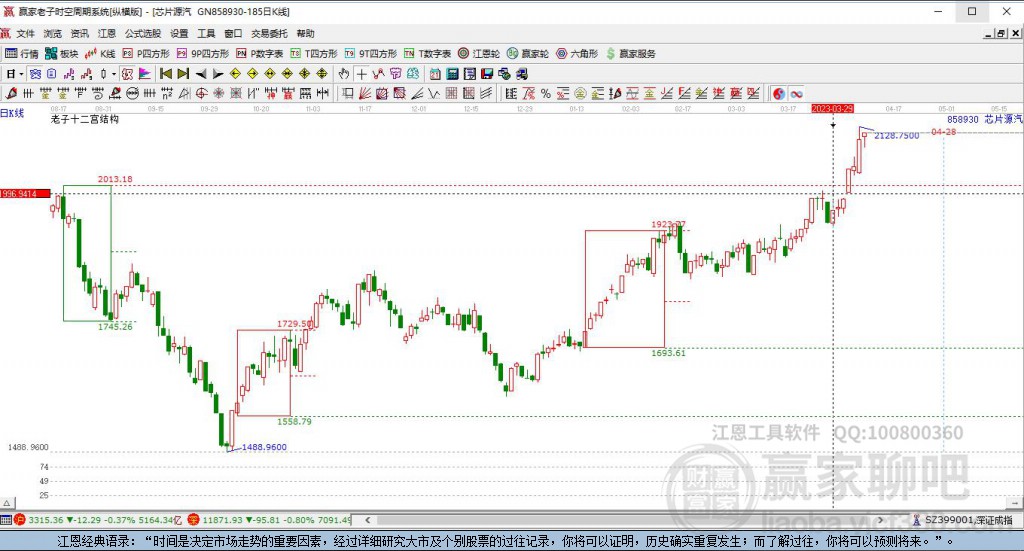Open the 设置 menu
Image resolution: width=1024 pixels, height=551 pixels.
179,33
